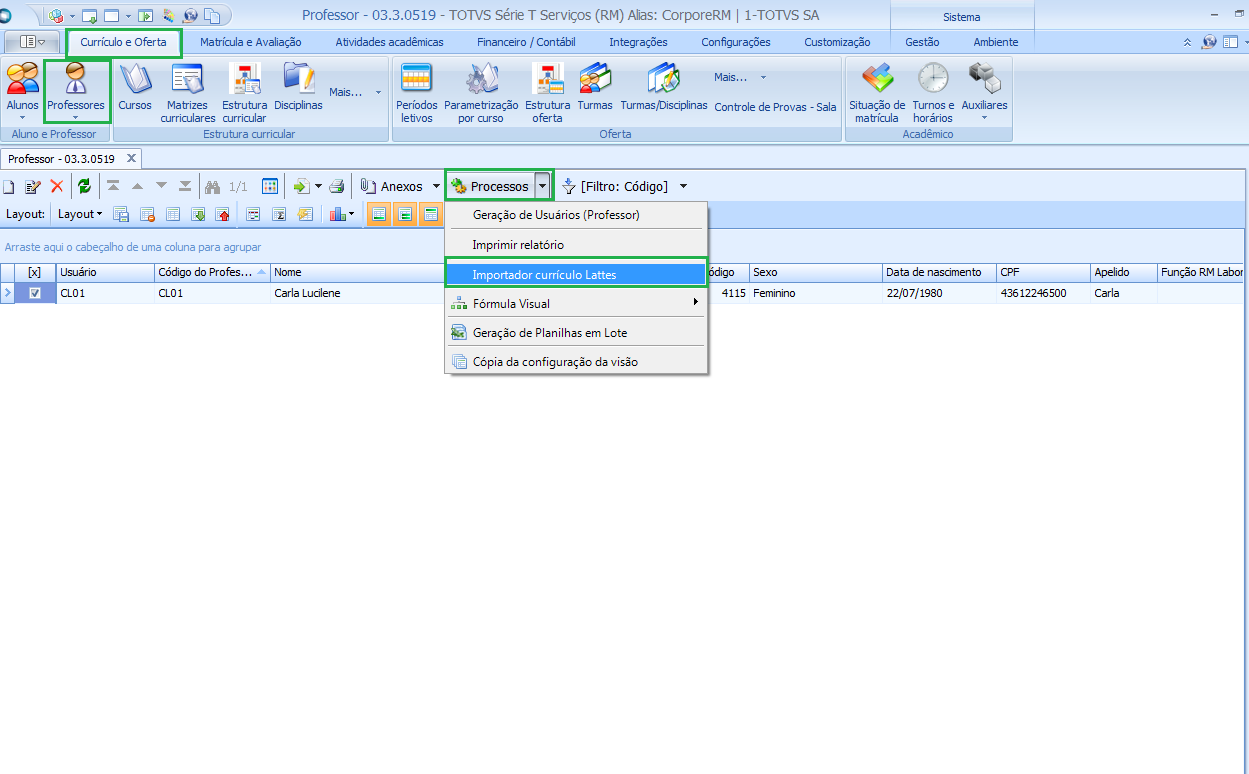Click the binoculars search icon
1249x774 pixels.
(x=212, y=186)
